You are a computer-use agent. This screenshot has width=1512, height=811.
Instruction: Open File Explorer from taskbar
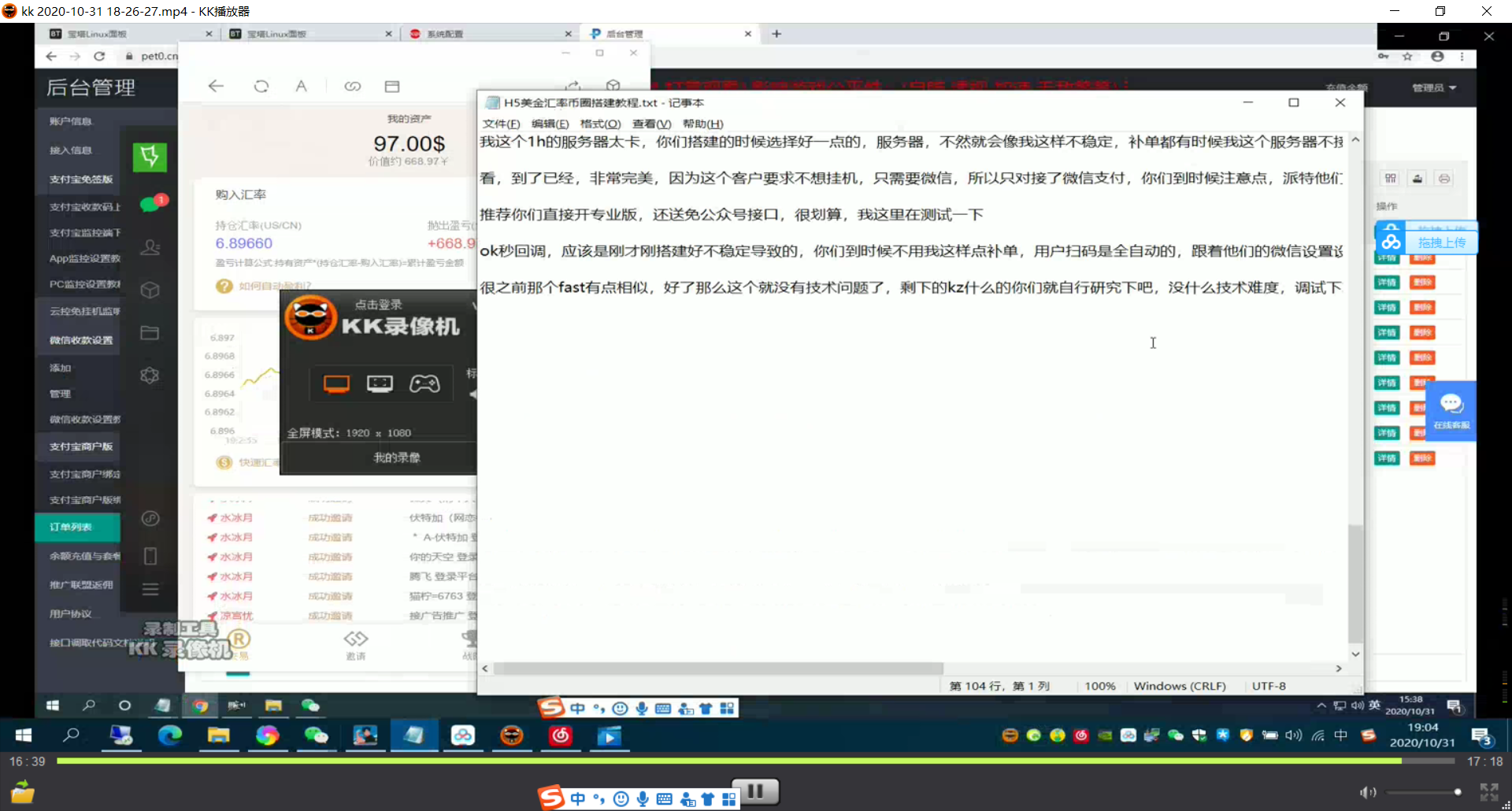[218, 735]
